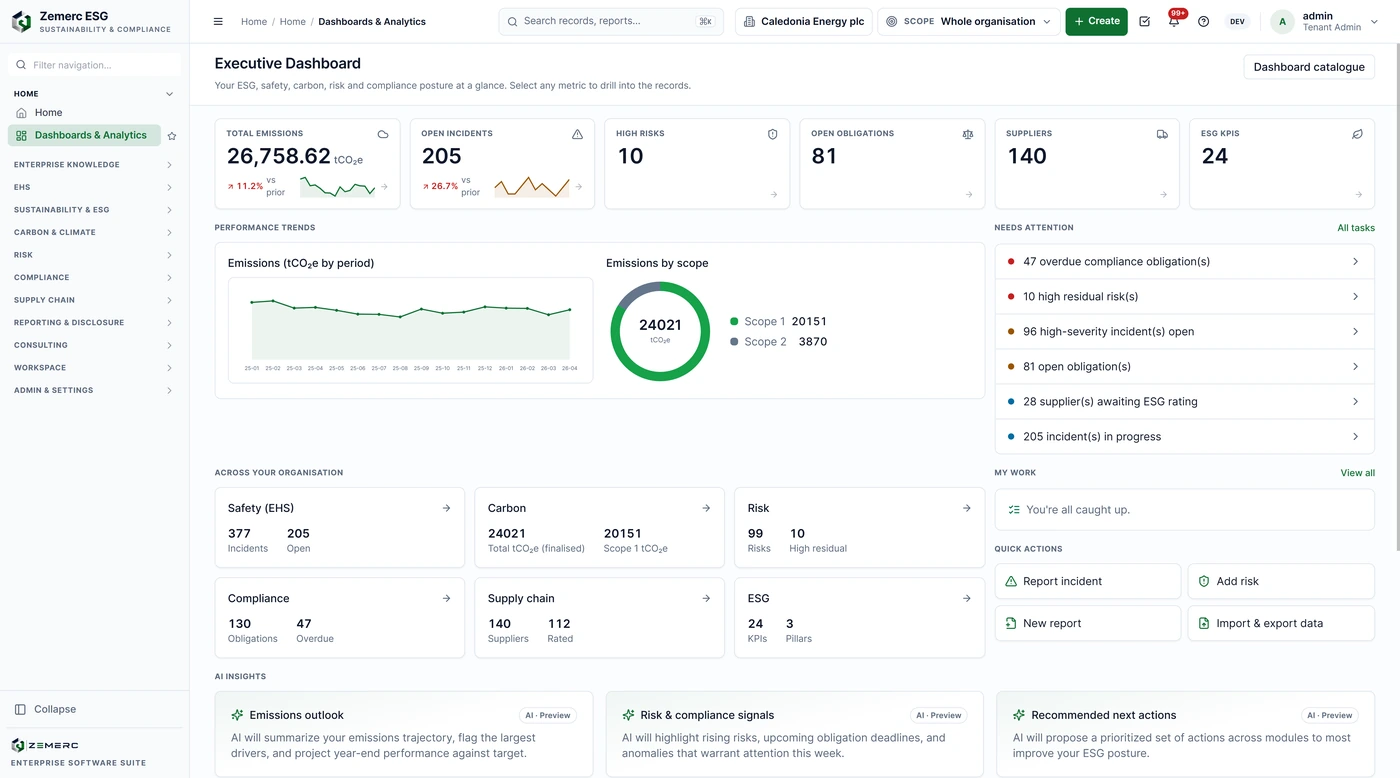Favorite Dashboards & Analytics with star icon

pyautogui.click(x=172, y=136)
